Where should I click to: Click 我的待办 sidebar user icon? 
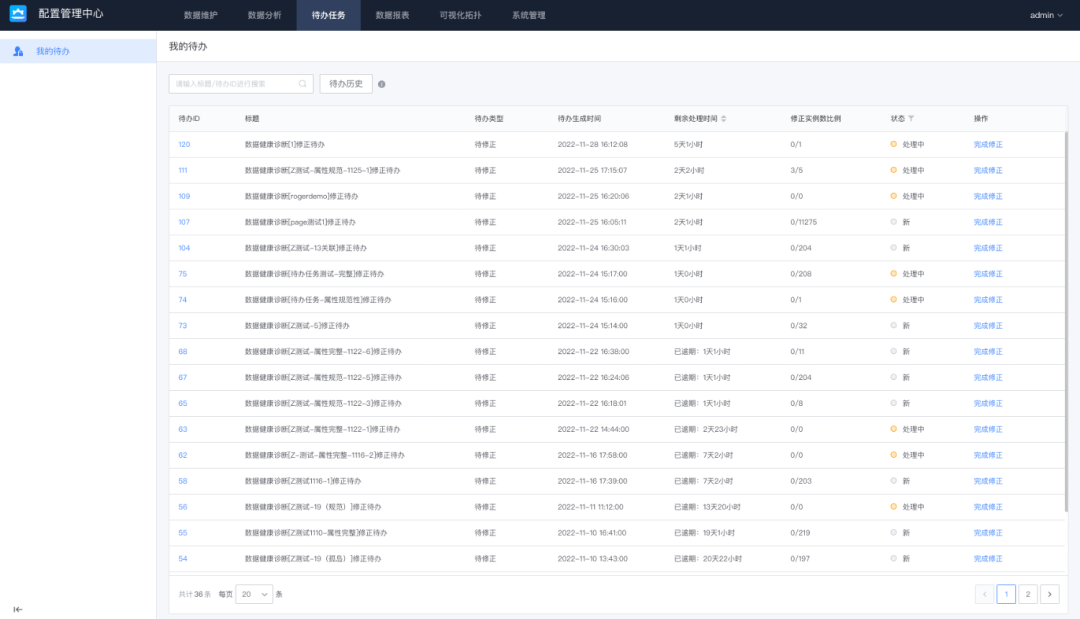pos(19,51)
